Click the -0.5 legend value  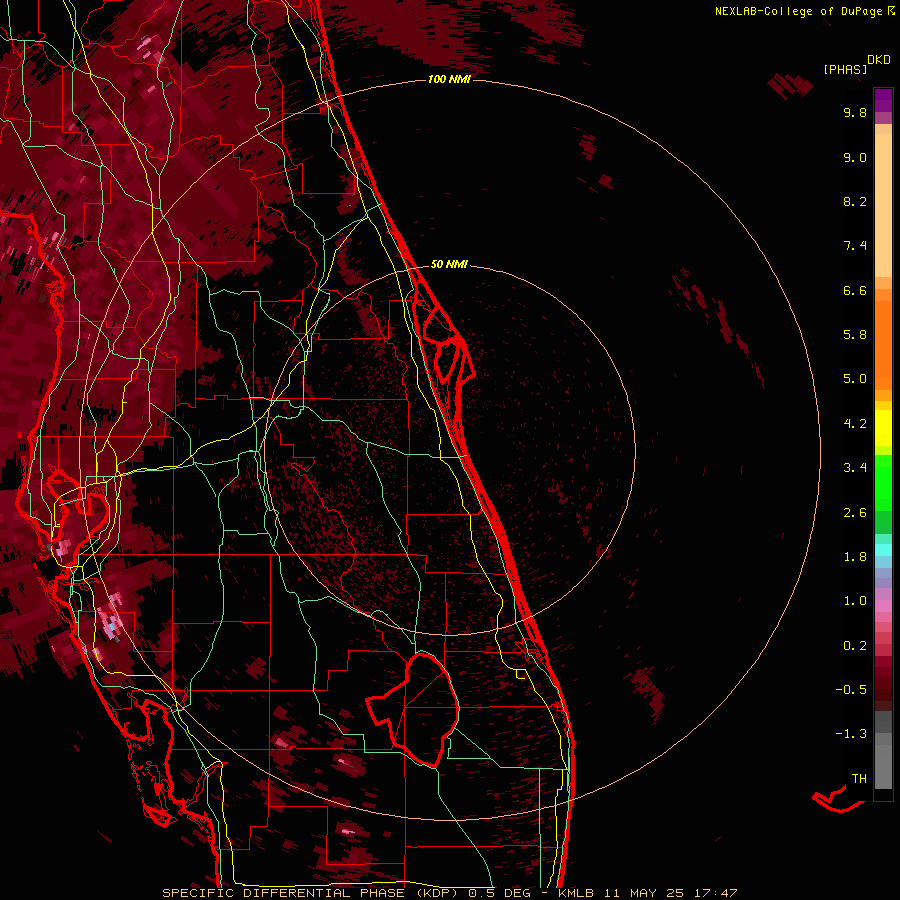click(851, 690)
